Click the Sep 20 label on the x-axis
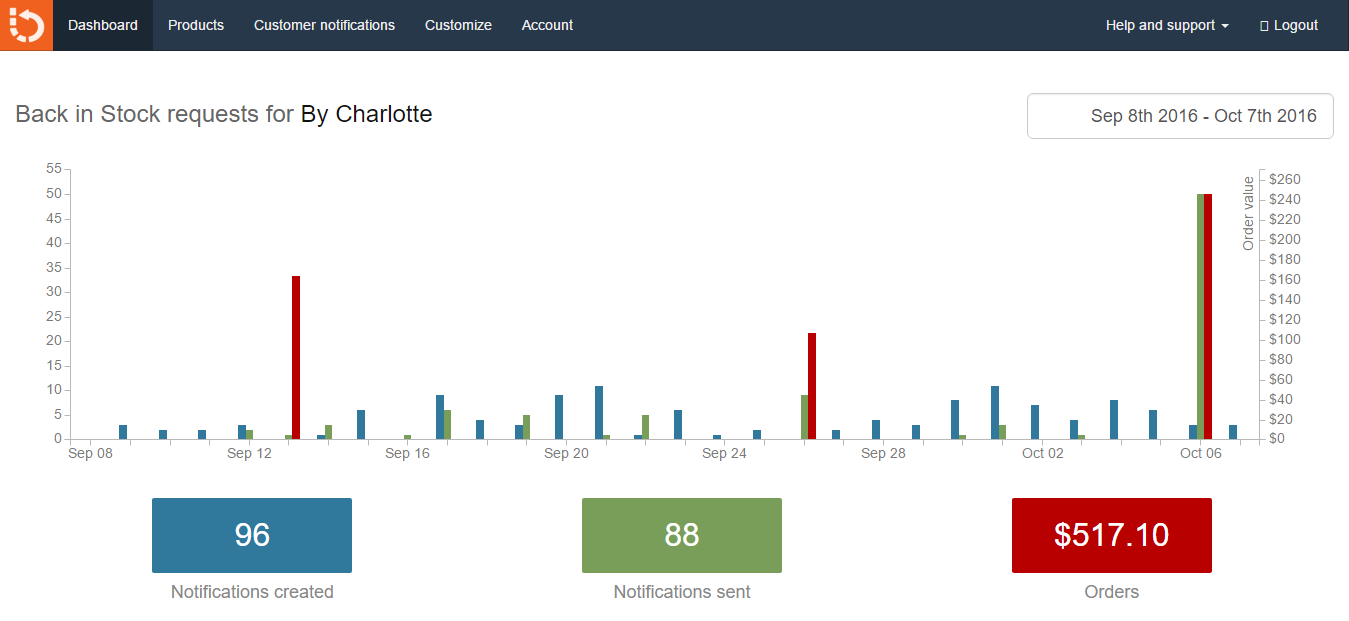1349x621 pixels. 566,454
